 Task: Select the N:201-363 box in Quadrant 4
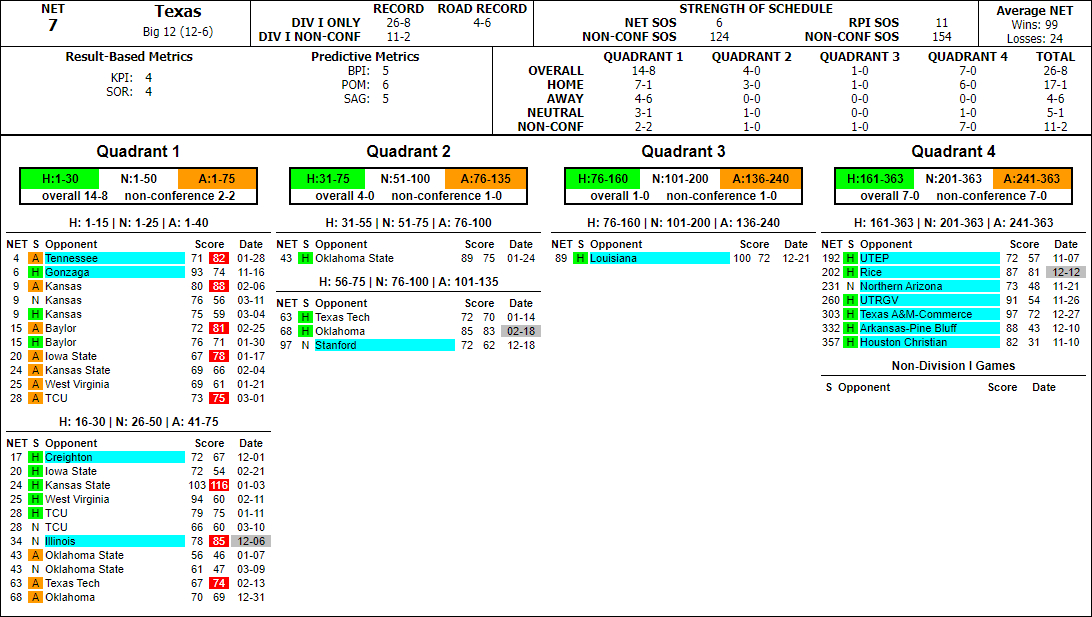coord(953,179)
